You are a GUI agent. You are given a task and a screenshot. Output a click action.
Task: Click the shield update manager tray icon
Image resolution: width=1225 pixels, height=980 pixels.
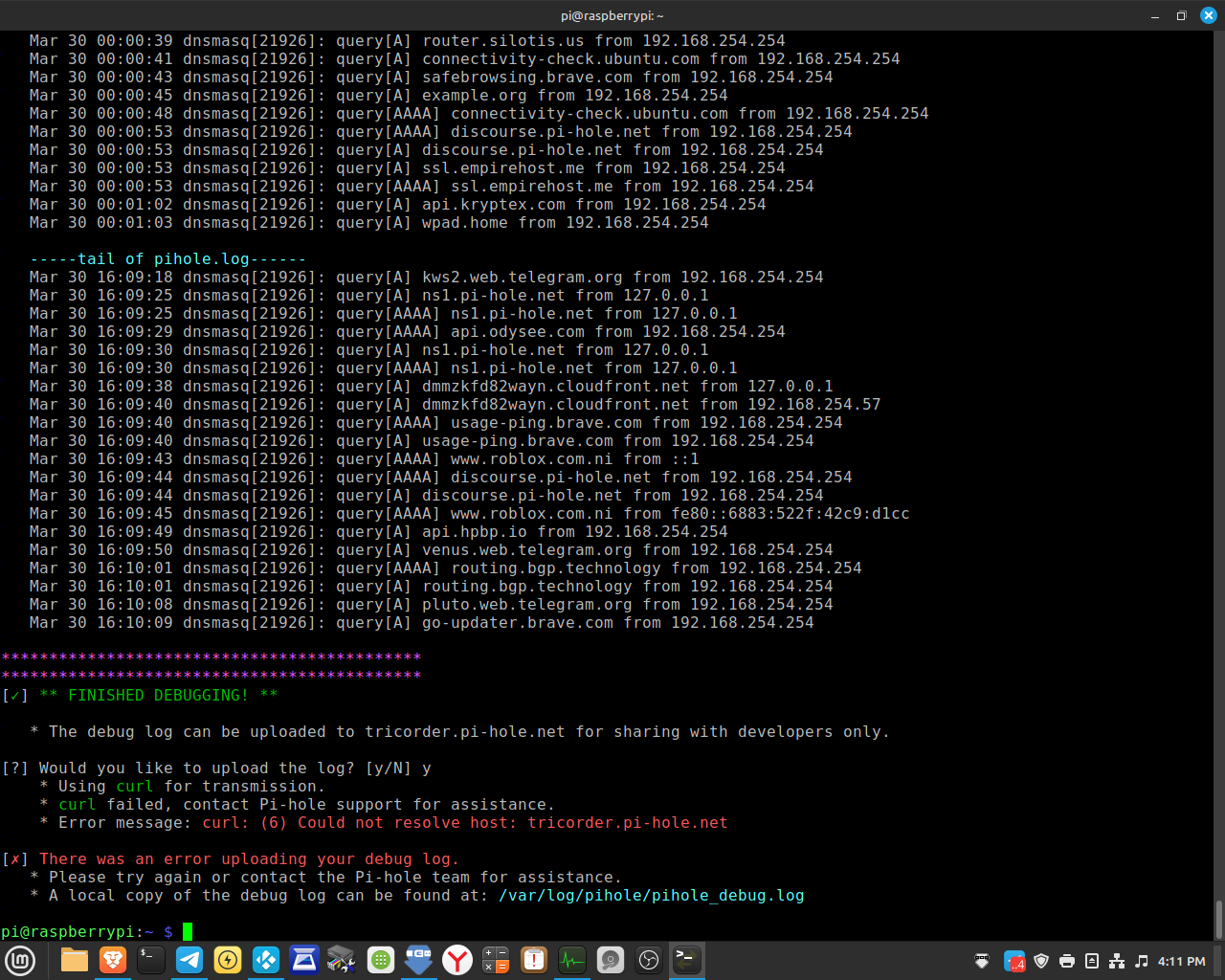[1041, 961]
